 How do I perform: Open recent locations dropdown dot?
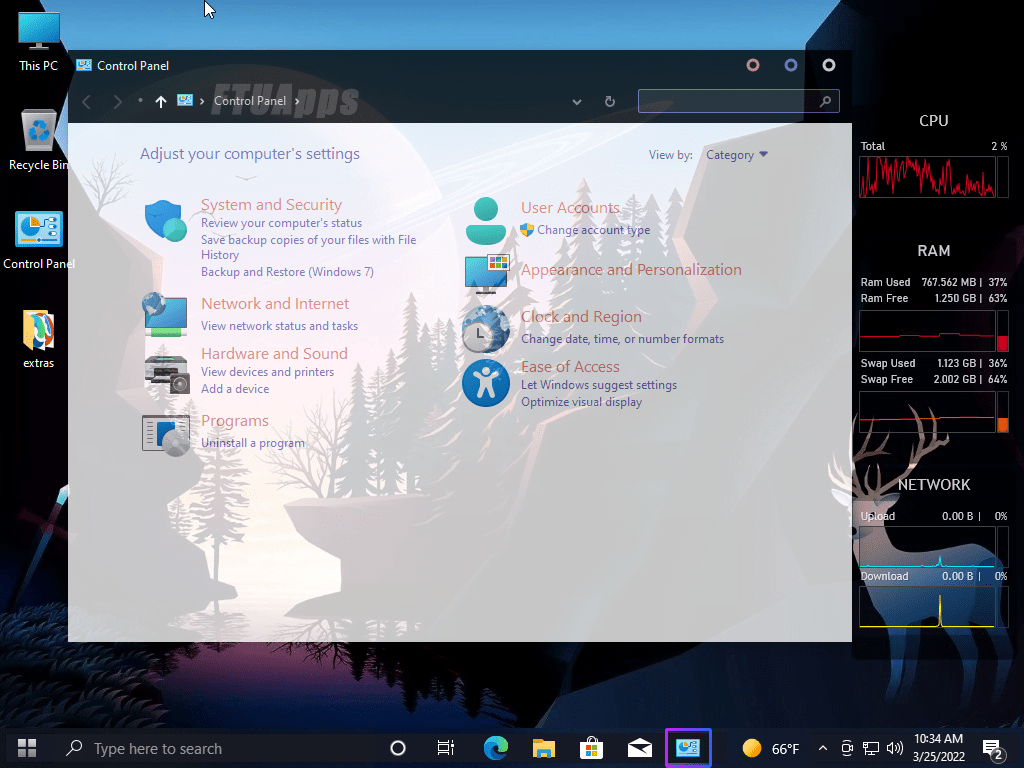[x=140, y=101]
